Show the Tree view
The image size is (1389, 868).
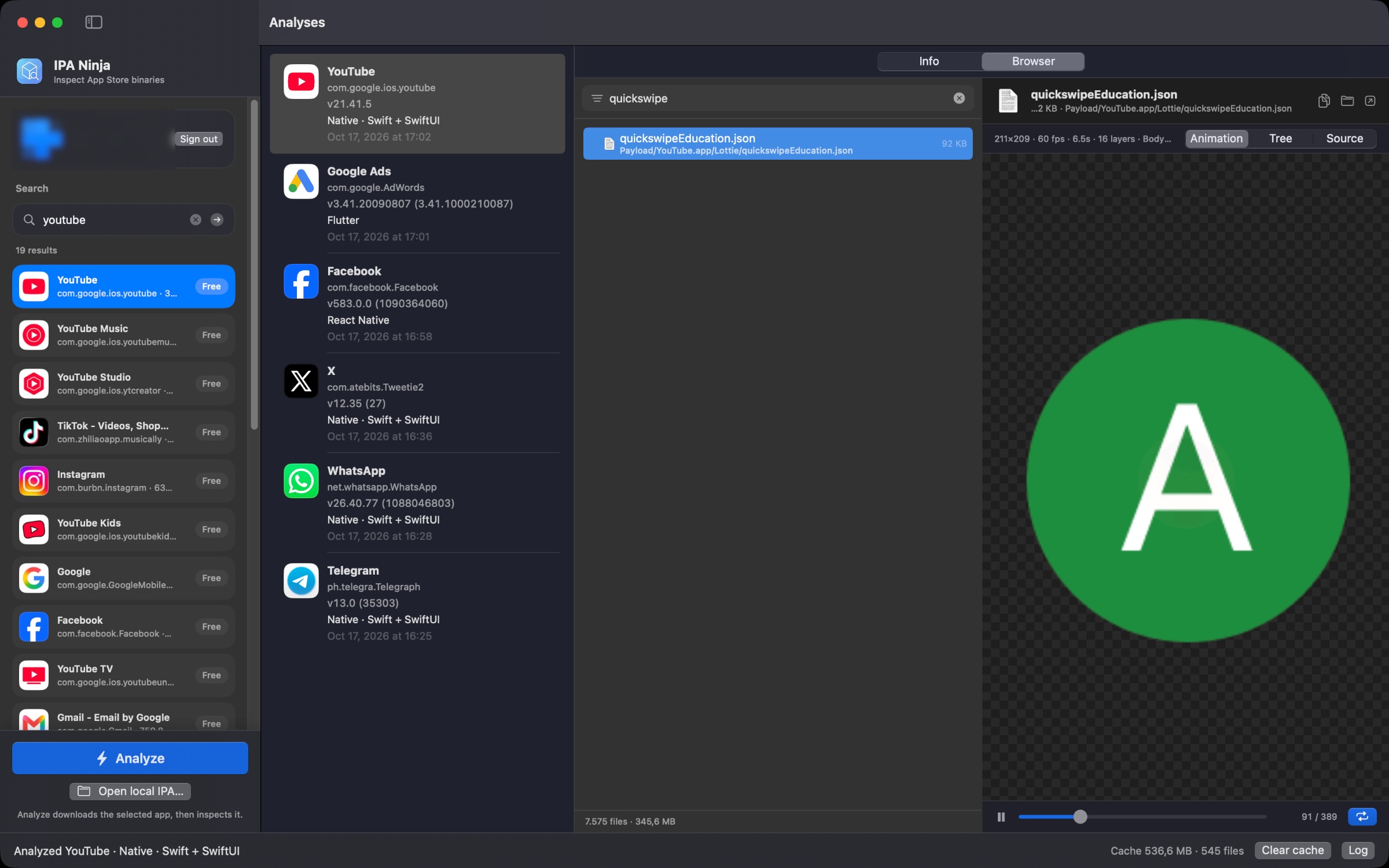pyautogui.click(x=1280, y=138)
